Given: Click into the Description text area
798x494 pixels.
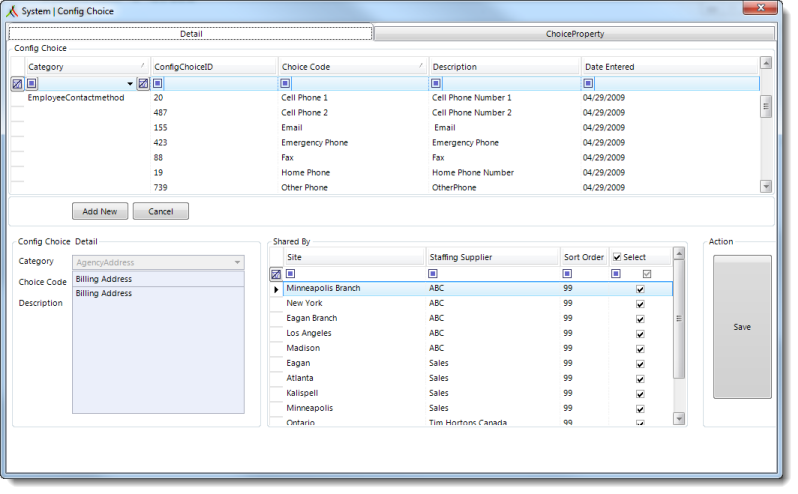Looking at the screenshot, I should point(157,355).
